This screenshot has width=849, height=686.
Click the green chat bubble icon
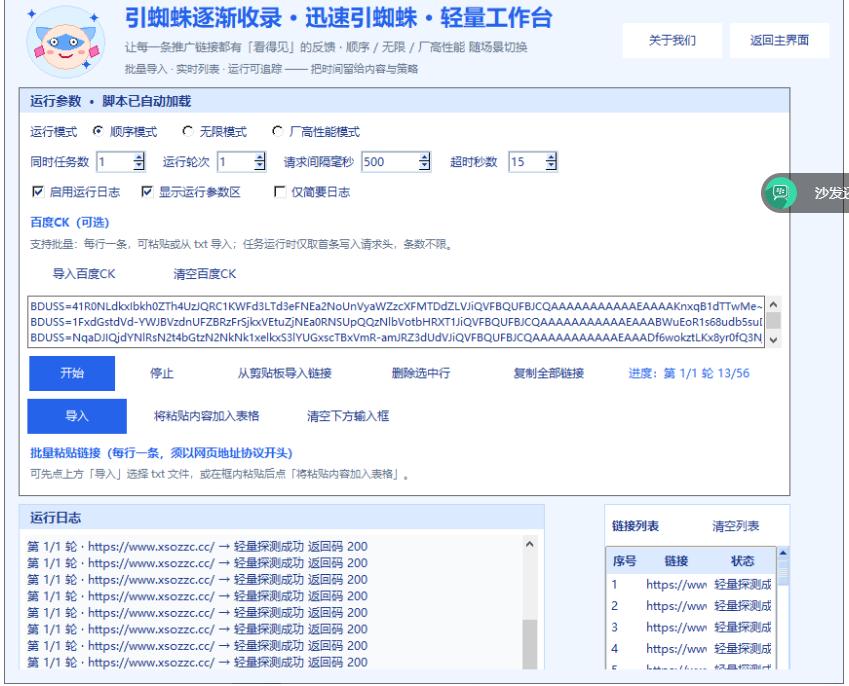pyautogui.click(x=780, y=193)
